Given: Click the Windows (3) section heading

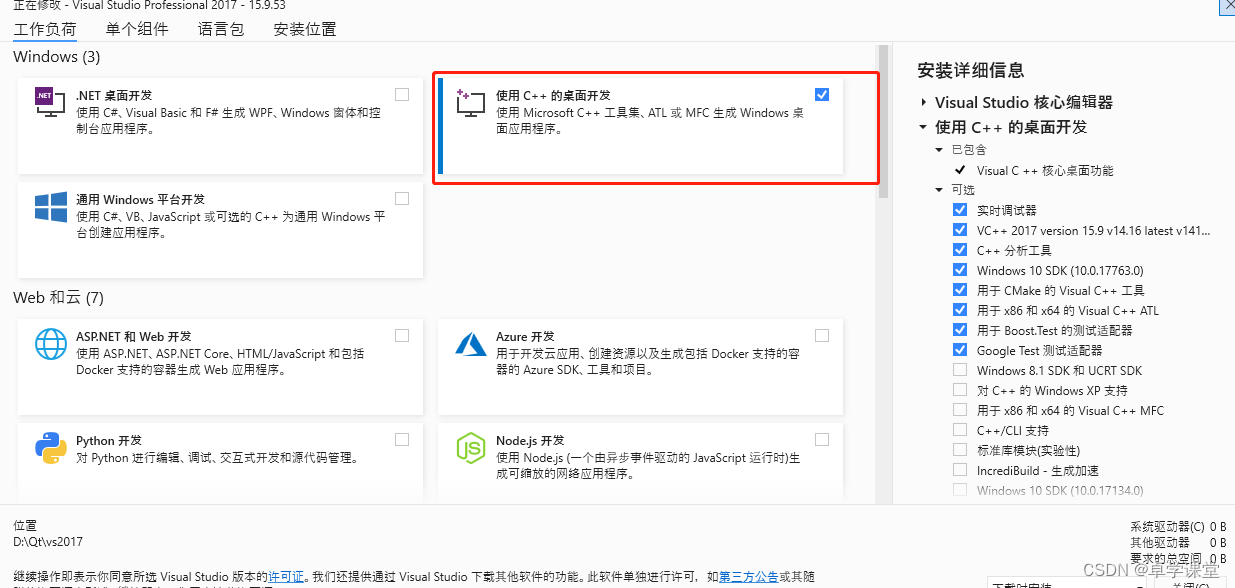Looking at the screenshot, I should click(x=57, y=57).
